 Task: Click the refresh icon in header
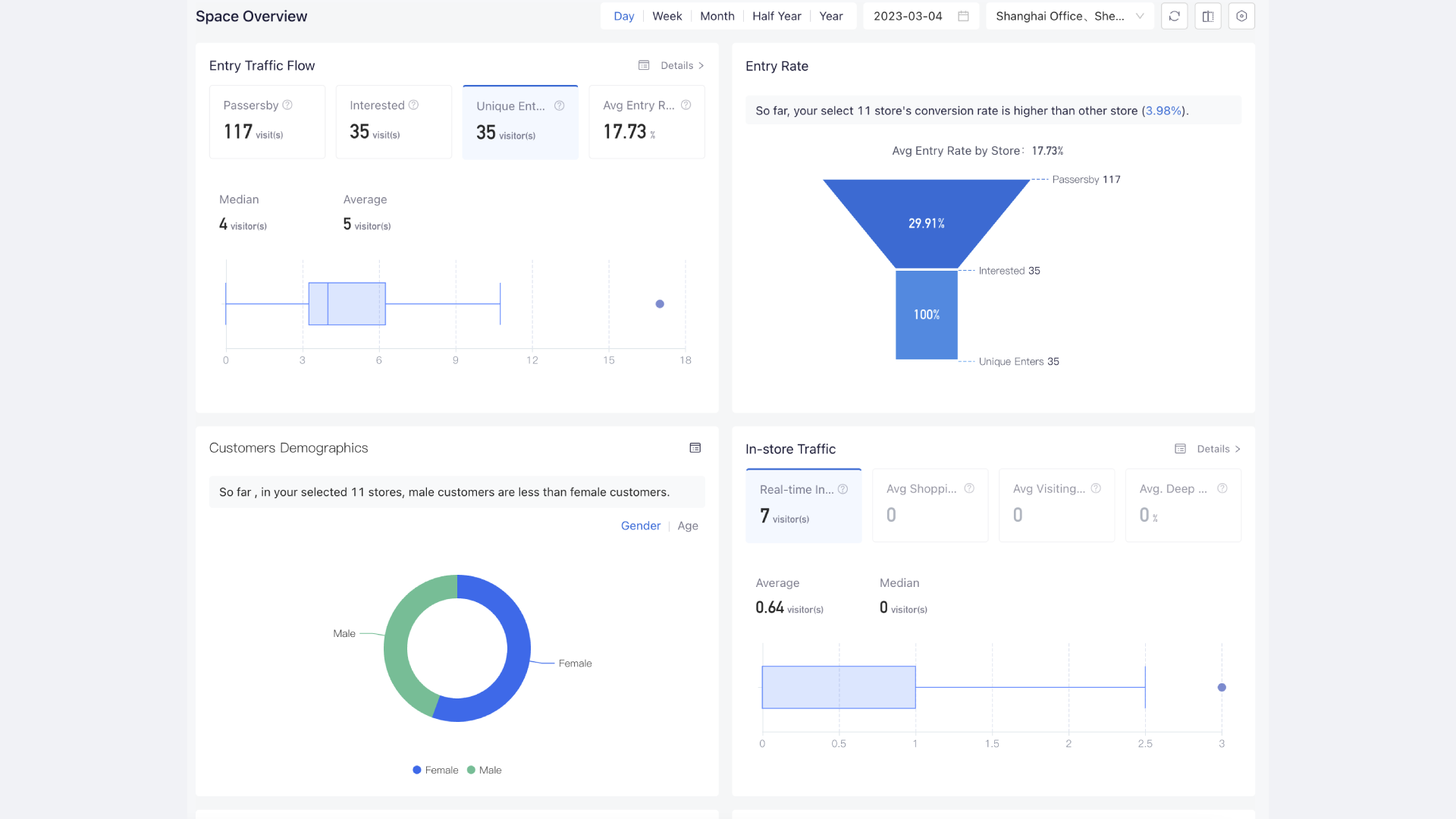(x=1174, y=16)
